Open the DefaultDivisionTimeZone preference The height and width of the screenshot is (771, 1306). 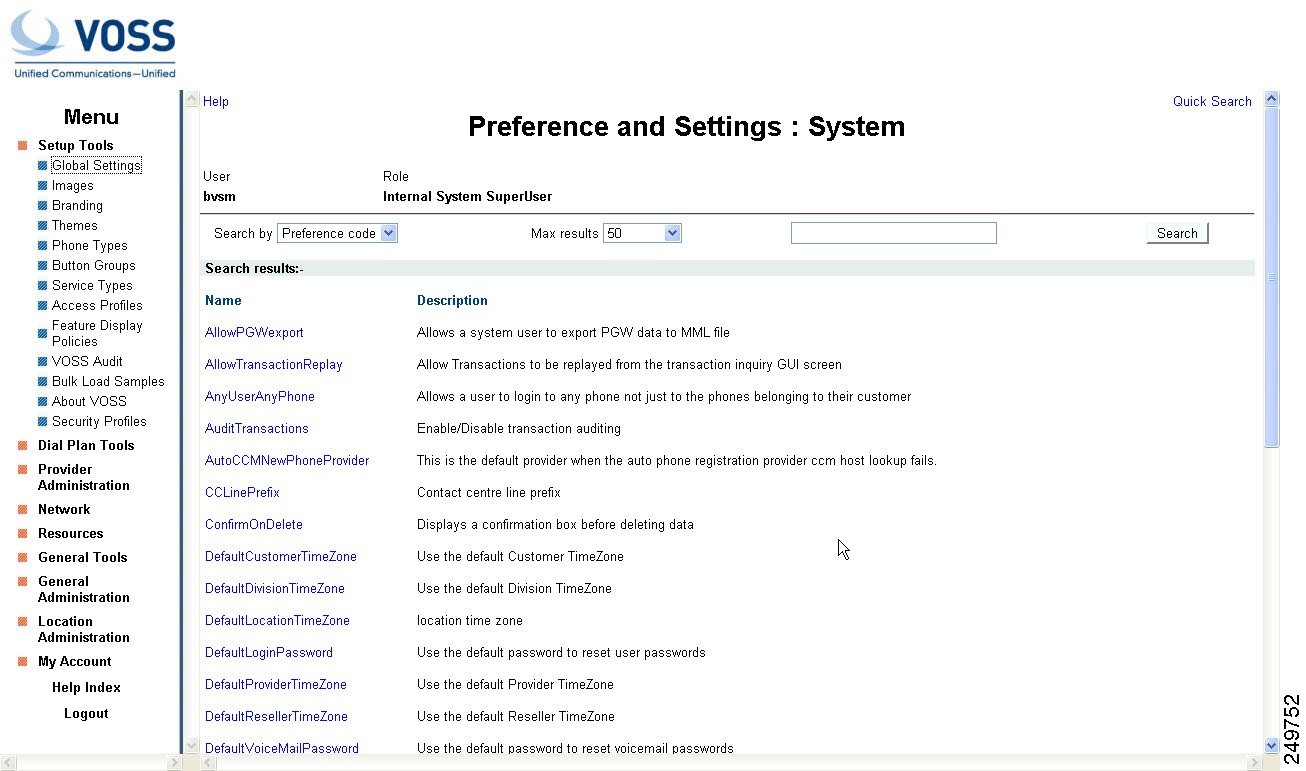pyautogui.click(x=275, y=588)
